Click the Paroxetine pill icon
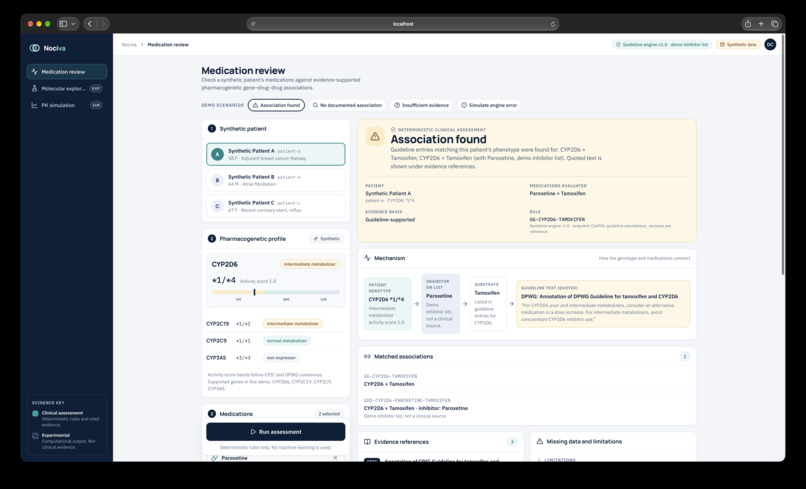 click(214, 458)
